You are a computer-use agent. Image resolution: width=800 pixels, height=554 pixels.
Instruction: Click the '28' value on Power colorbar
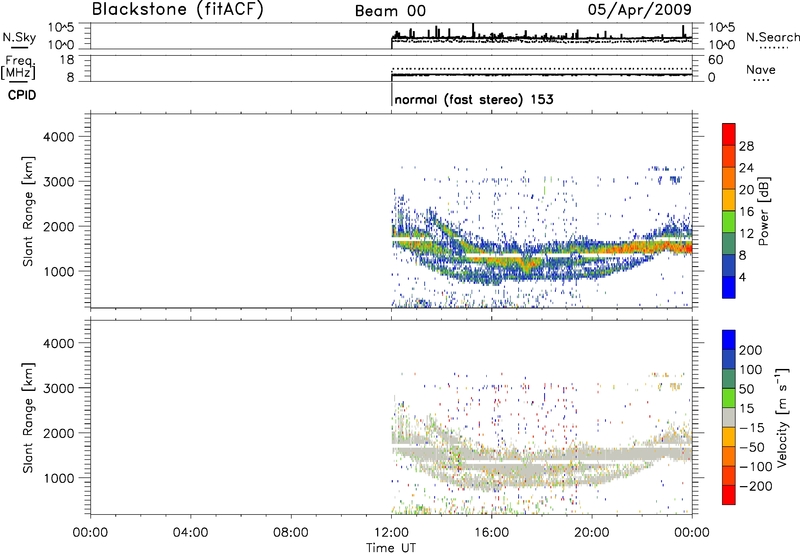(746, 146)
